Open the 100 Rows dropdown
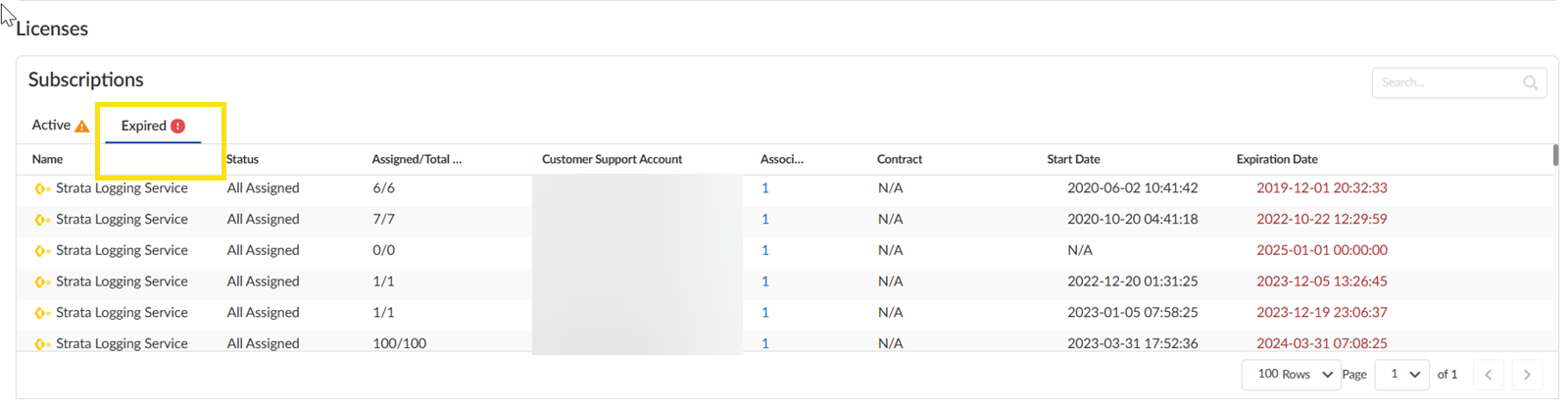 pyautogui.click(x=1294, y=375)
